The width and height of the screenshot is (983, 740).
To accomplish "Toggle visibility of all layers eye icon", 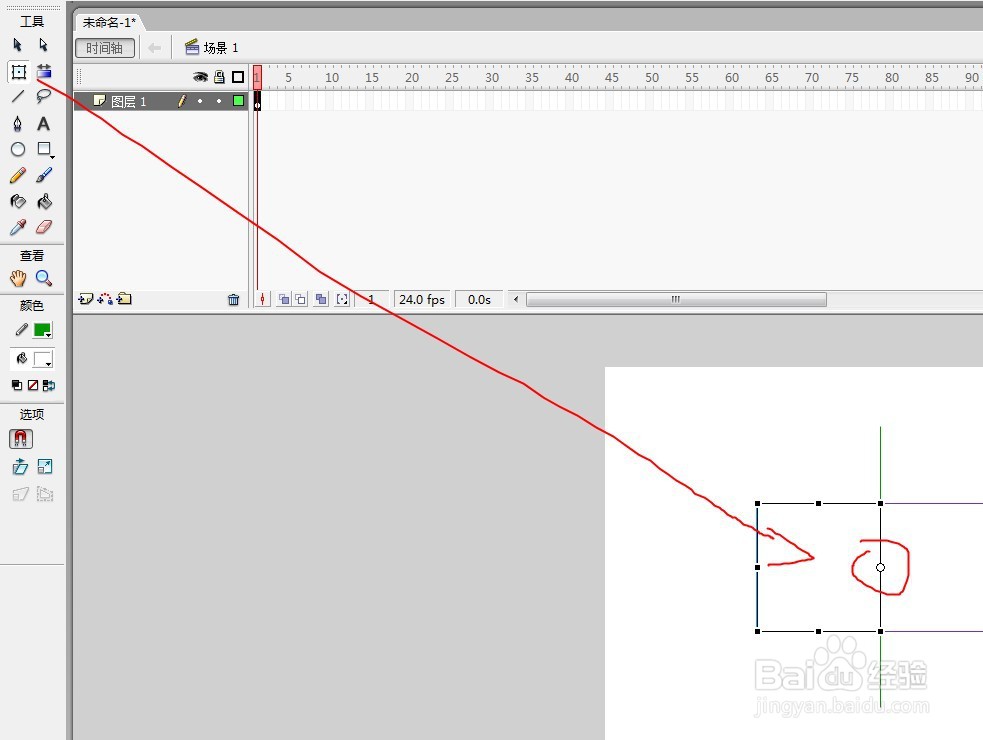I will pyautogui.click(x=200, y=77).
